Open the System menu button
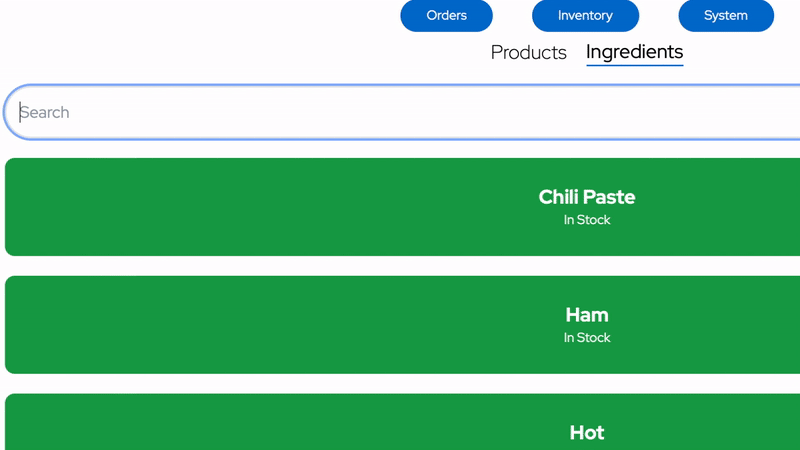This screenshot has width=800, height=450. (726, 15)
